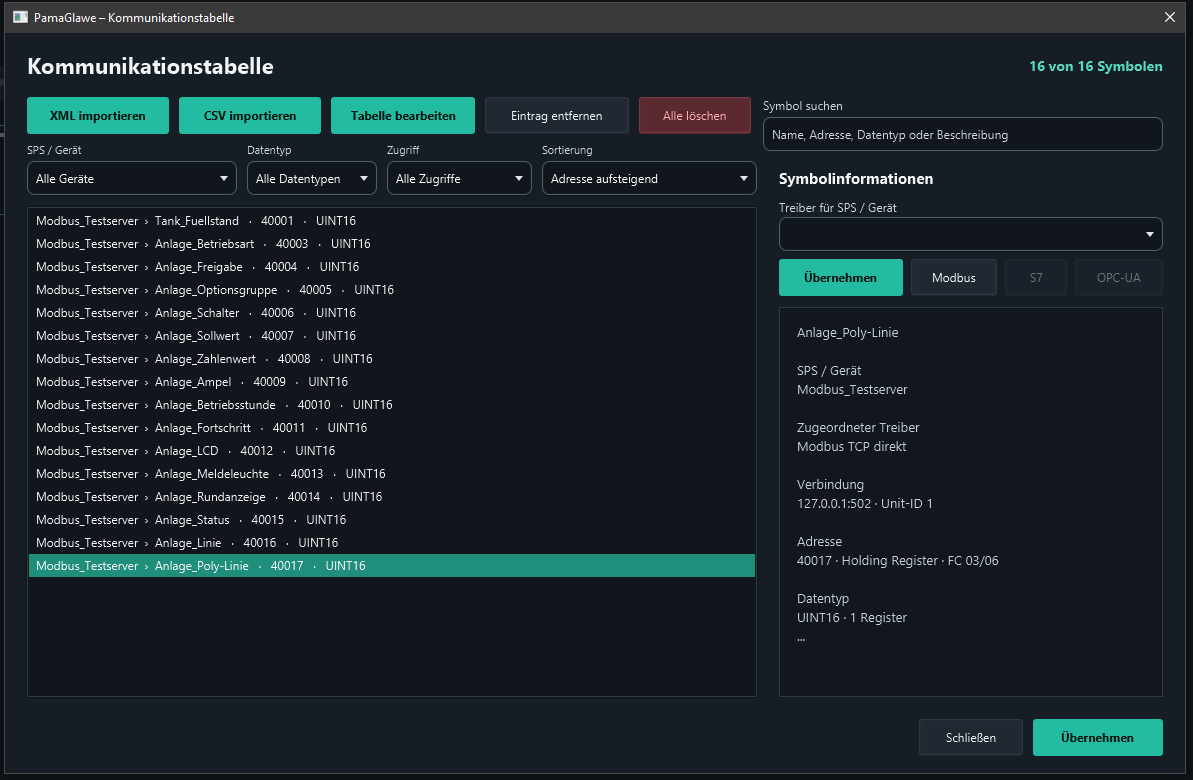
Task: Expand the Zugriff filter dropdown
Action: click(459, 179)
